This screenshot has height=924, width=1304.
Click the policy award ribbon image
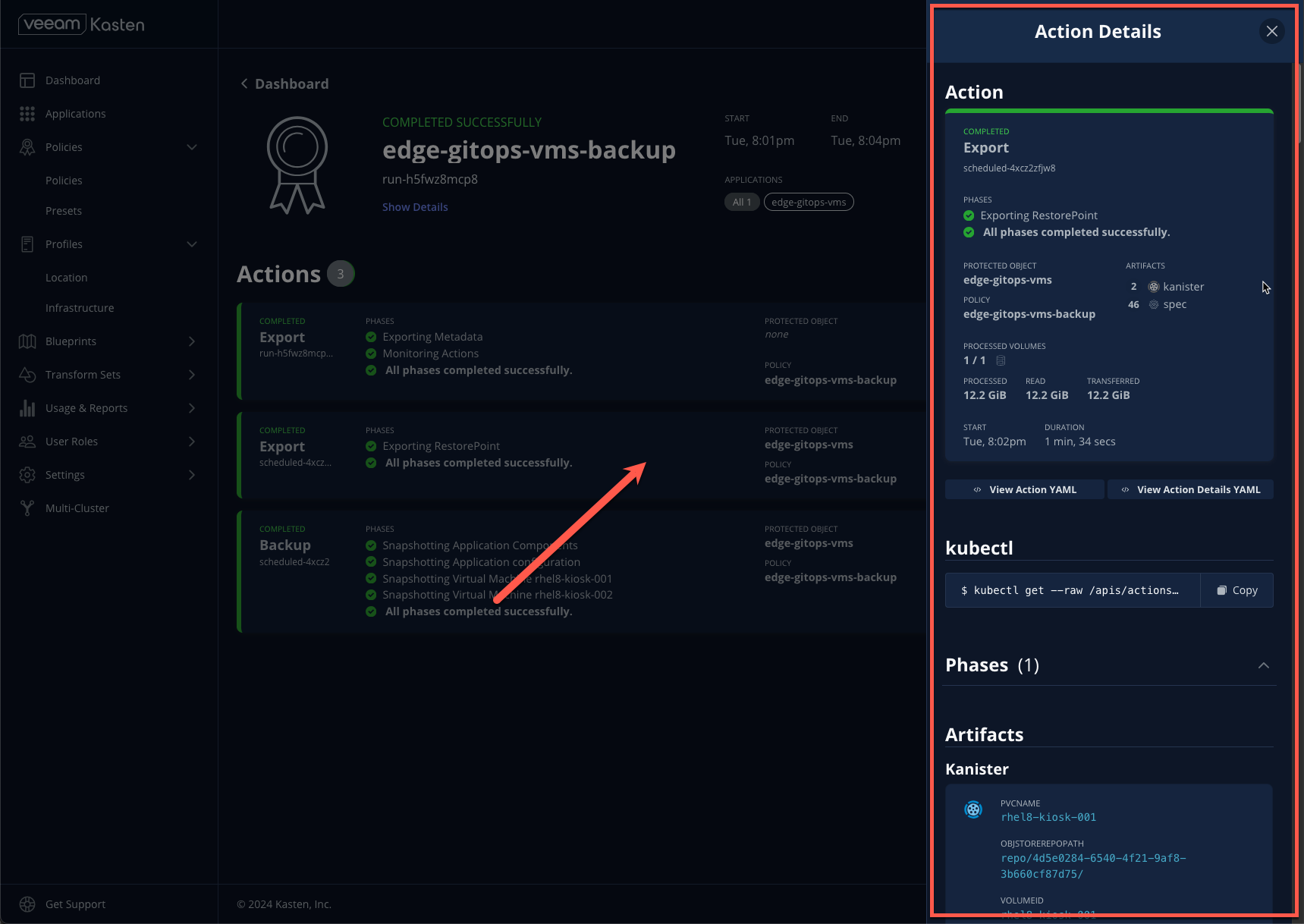(297, 165)
